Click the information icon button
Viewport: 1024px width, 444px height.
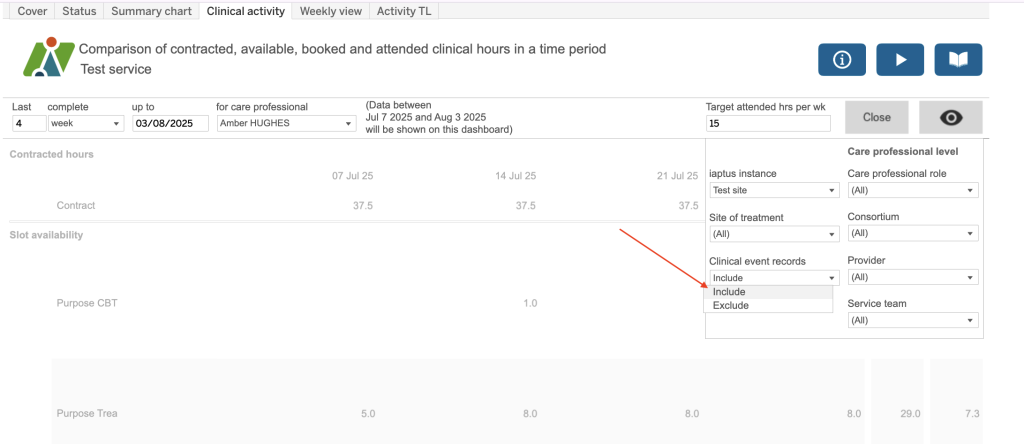coord(841,60)
